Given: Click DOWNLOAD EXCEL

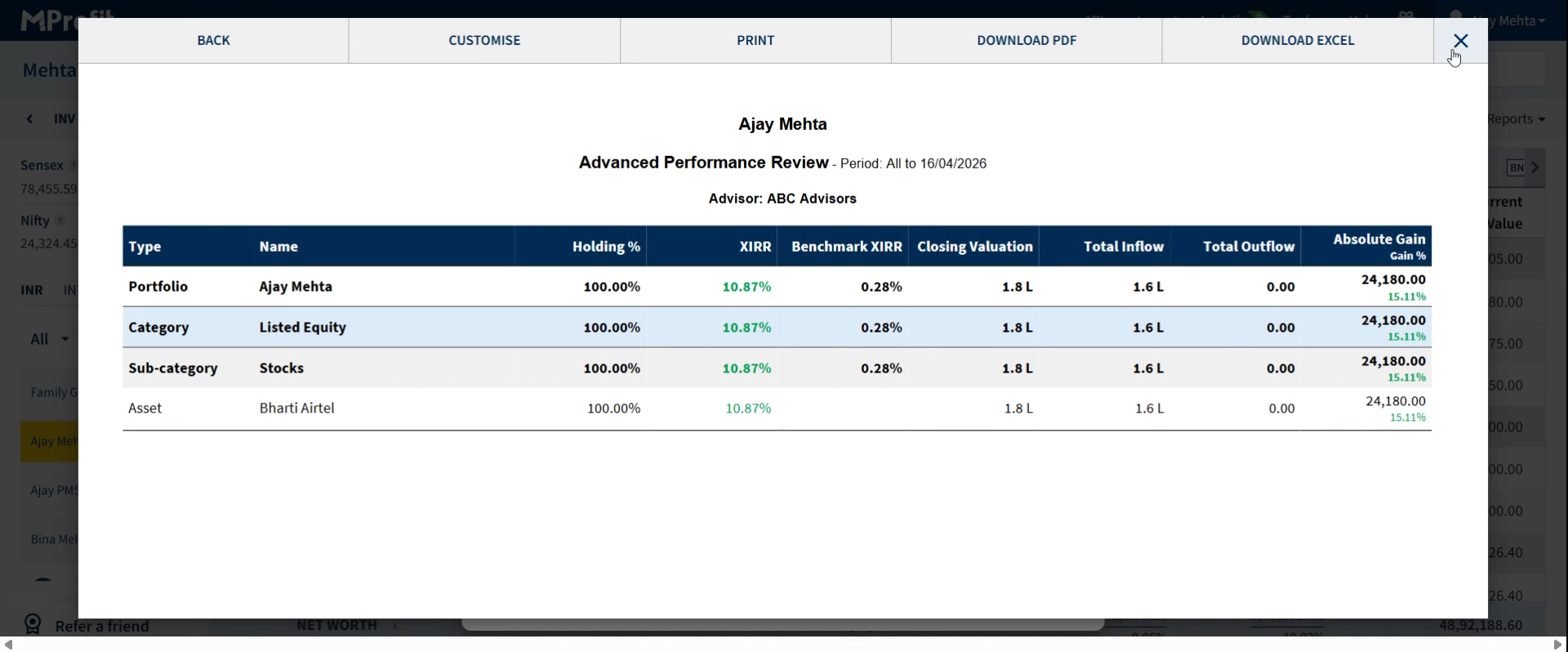Looking at the screenshot, I should 1298,41.
